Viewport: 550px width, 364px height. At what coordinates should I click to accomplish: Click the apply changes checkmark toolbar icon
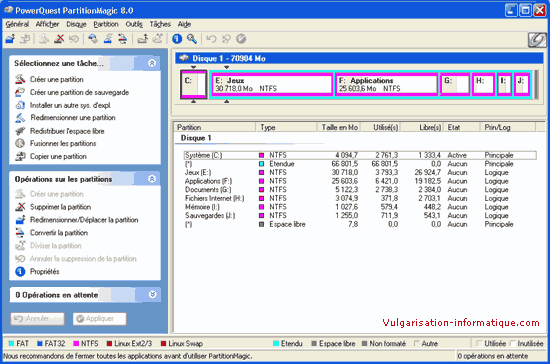(x=241, y=39)
